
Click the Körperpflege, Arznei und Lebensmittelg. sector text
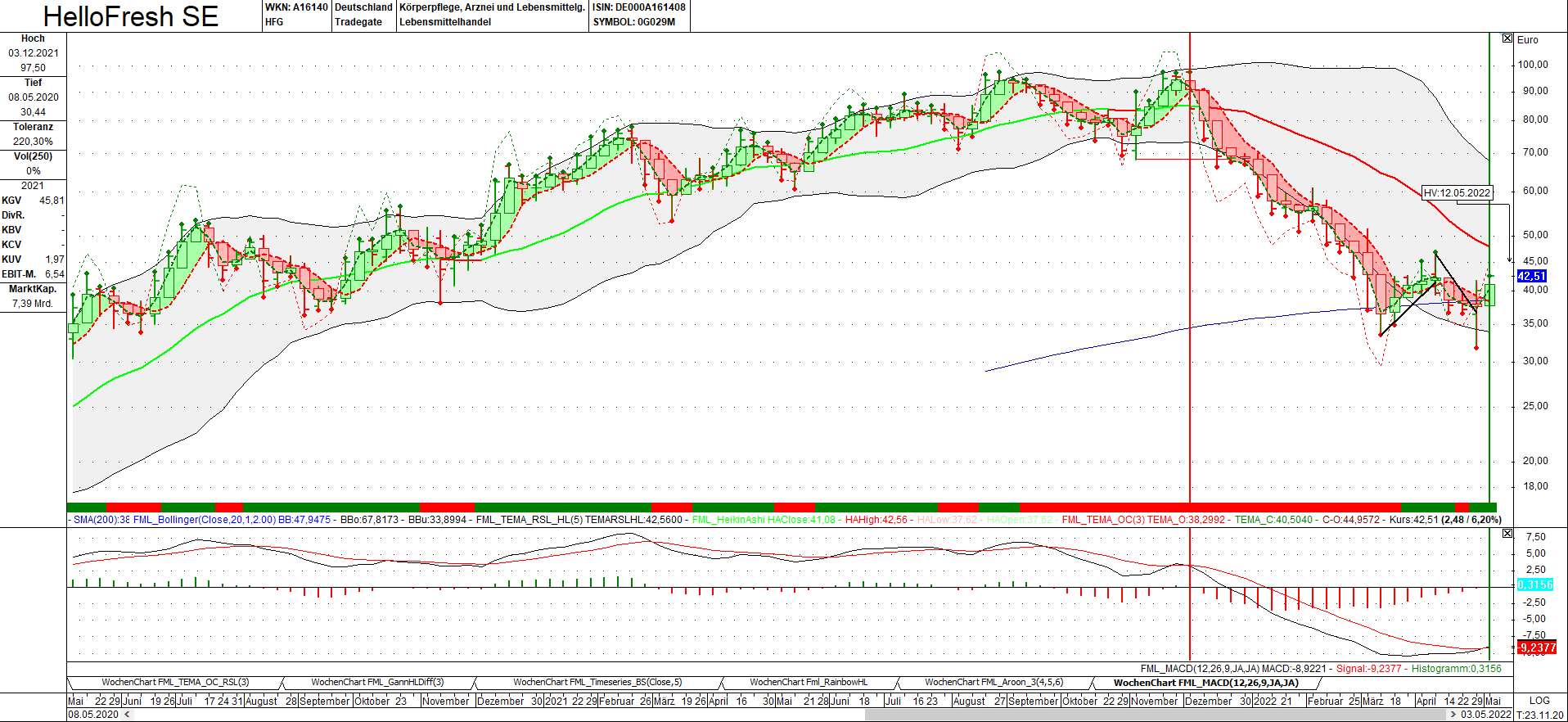tap(492, 7)
